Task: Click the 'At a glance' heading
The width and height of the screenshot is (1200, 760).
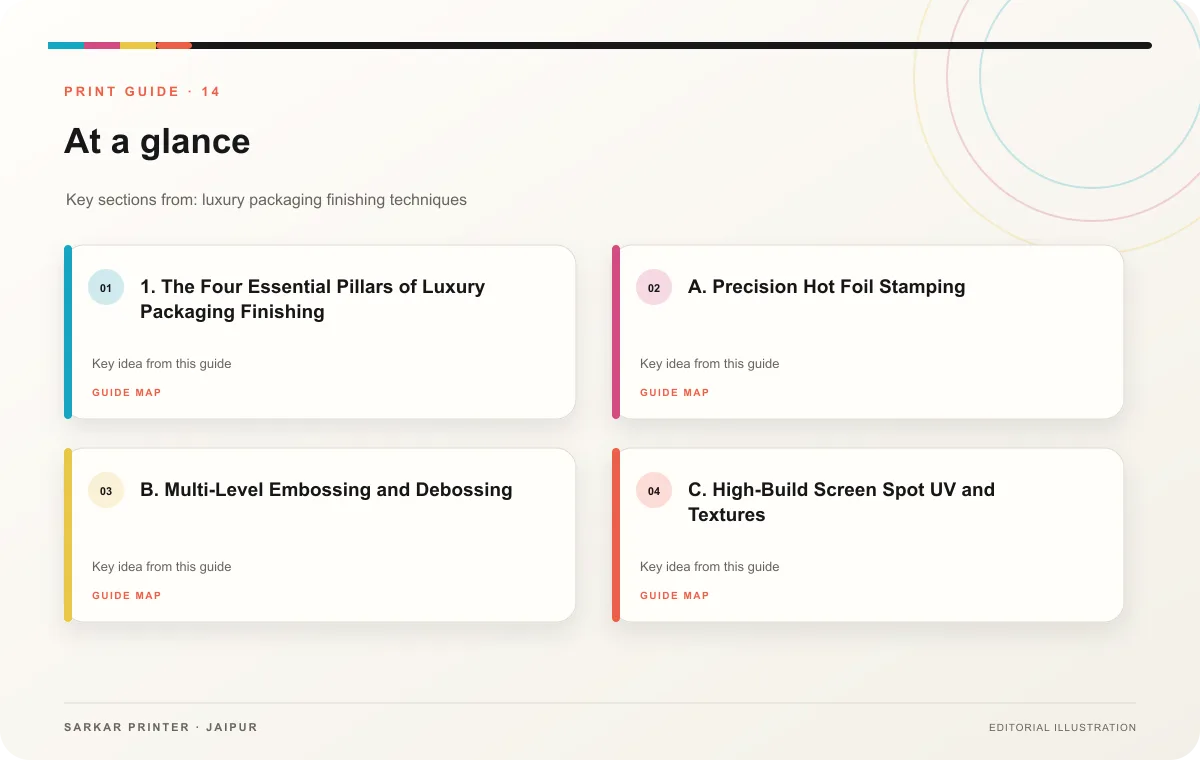Action: pyautogui.click(x=157, y=142)
